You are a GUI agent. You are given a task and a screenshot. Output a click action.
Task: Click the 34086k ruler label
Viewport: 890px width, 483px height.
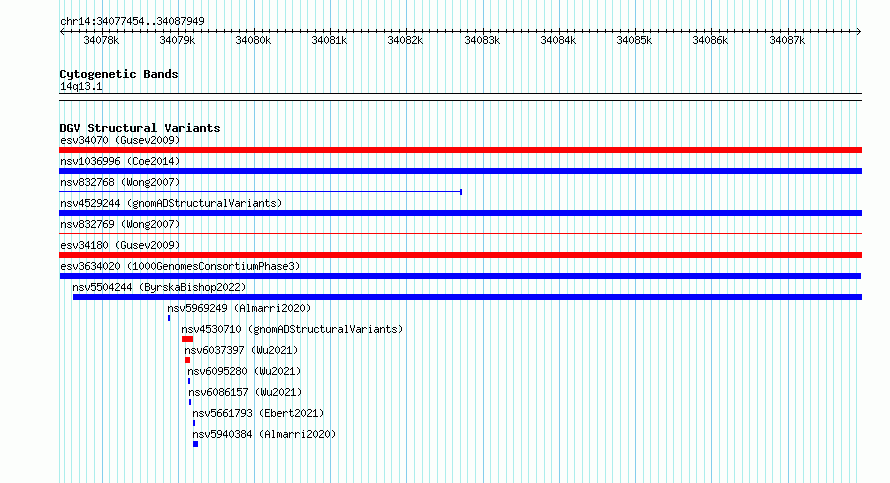710,40
